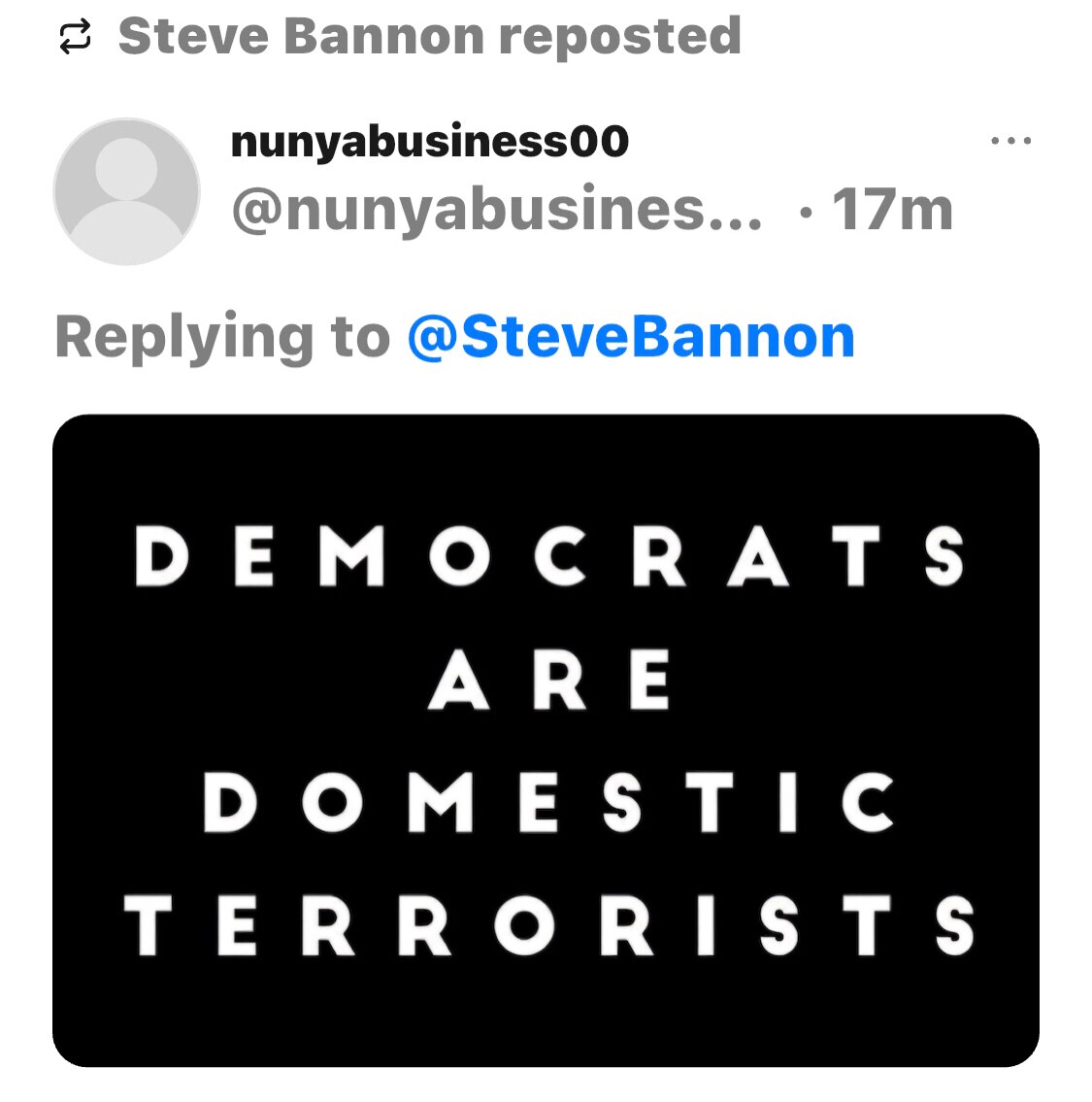Viewport: 1092px width, 1102px height.
Task: Click the final S of TERRORISTS
Action: [953, 925]
